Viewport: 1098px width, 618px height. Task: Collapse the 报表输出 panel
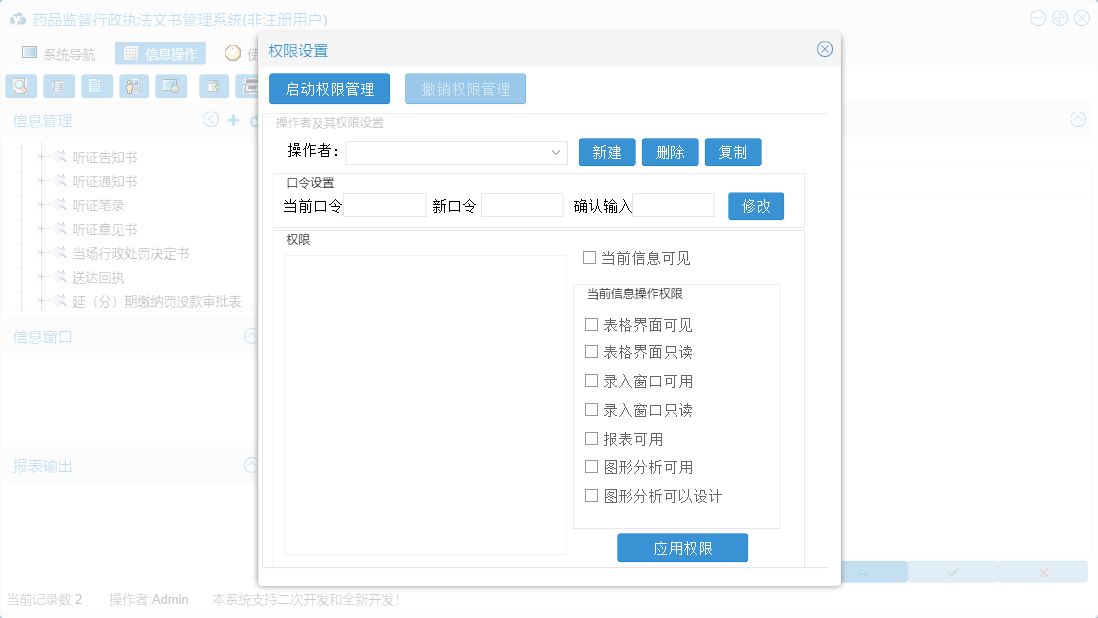point(251,465)
